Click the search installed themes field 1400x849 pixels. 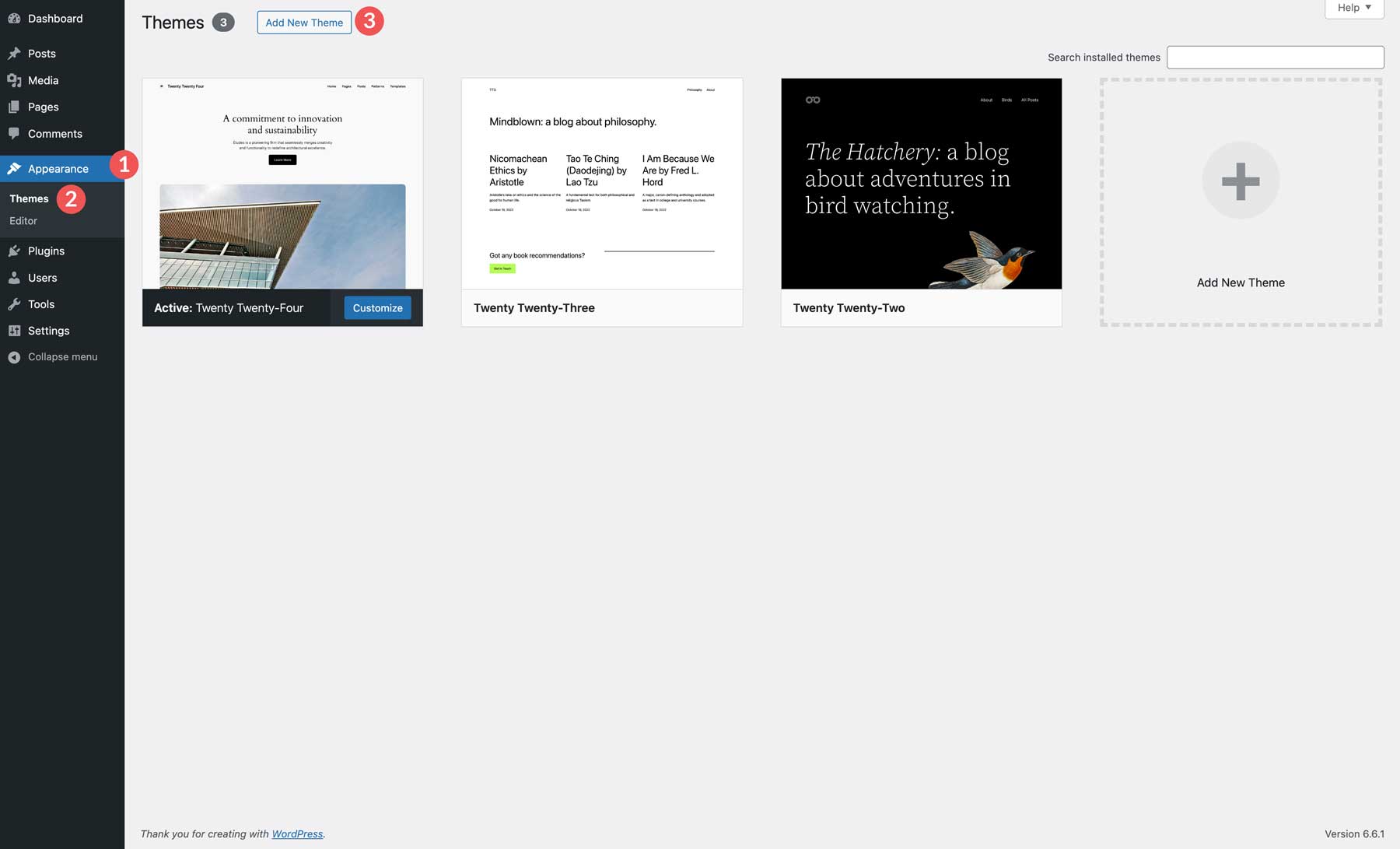[1275, 57]
